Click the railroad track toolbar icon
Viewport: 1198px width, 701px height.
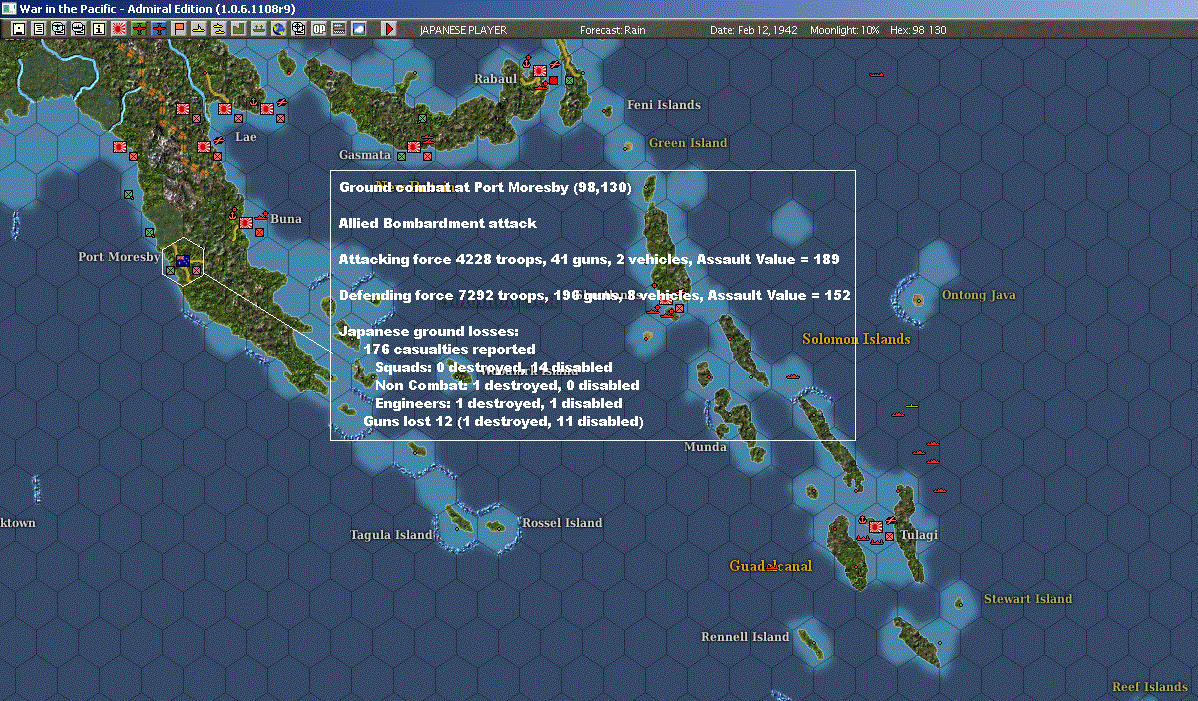tap(338, 29)
